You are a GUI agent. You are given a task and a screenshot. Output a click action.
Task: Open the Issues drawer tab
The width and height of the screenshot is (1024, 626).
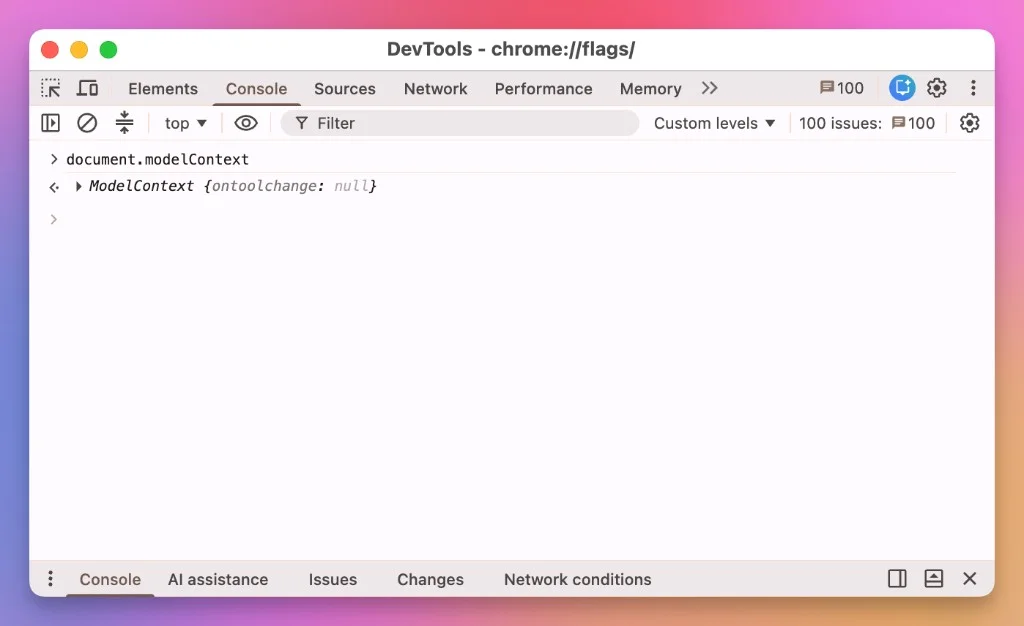[332, 580]
